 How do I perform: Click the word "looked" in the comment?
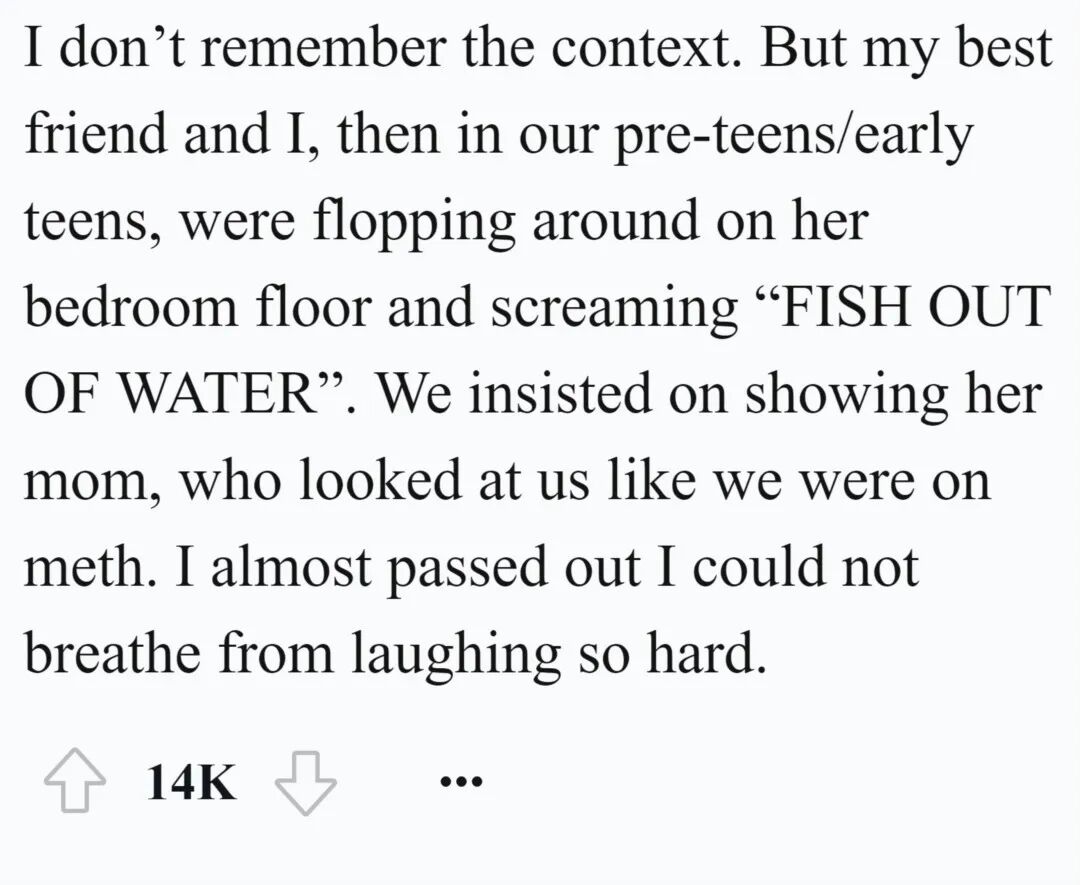[380, 479]
